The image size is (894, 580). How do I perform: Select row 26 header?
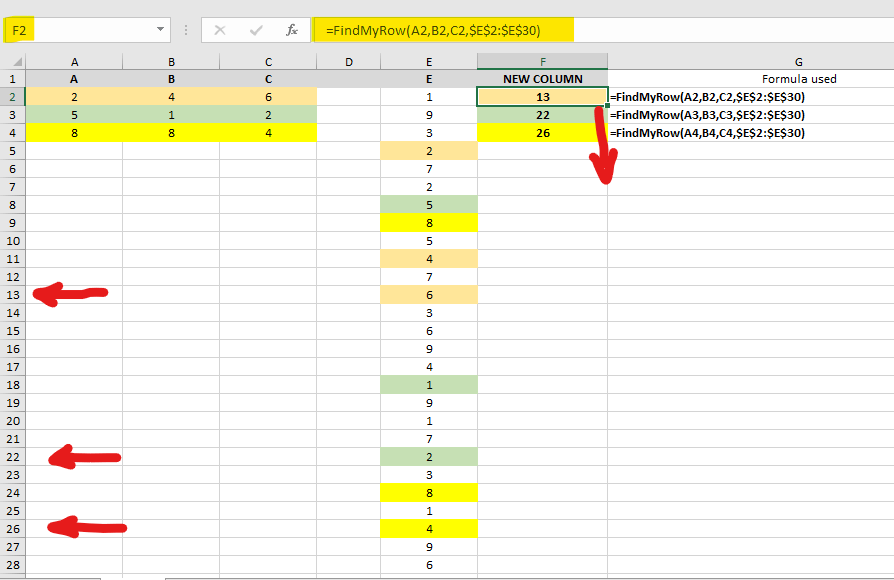coord(13,529)
